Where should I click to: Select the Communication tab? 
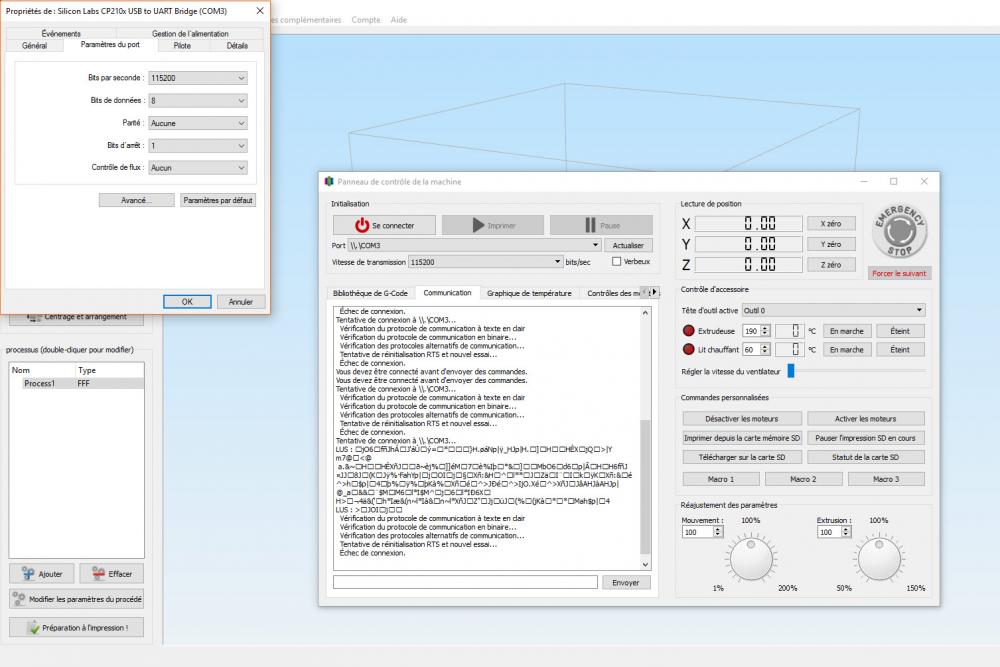click(x=447, y=293)
